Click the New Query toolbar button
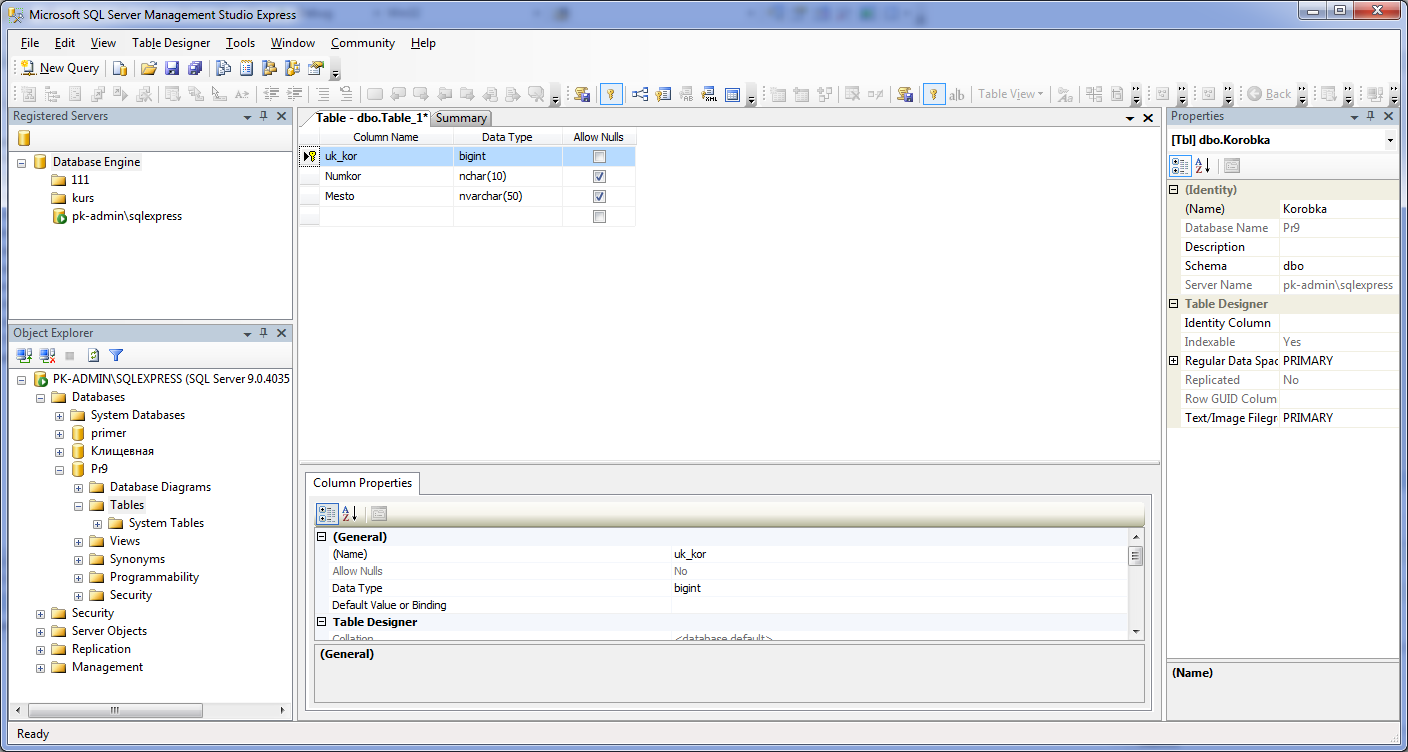The height and width of the screenshot is (752, 1408). click(60, 68)
